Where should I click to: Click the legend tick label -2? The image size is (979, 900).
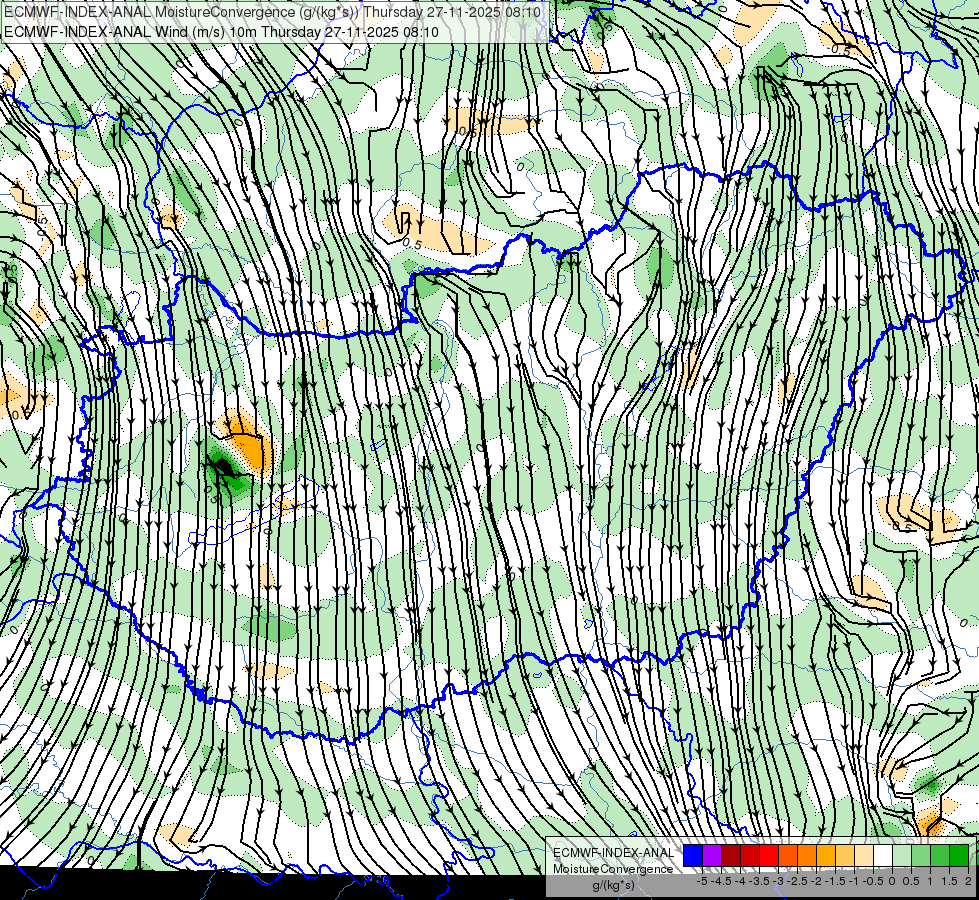pyautogui.click(x=816, y=881)
